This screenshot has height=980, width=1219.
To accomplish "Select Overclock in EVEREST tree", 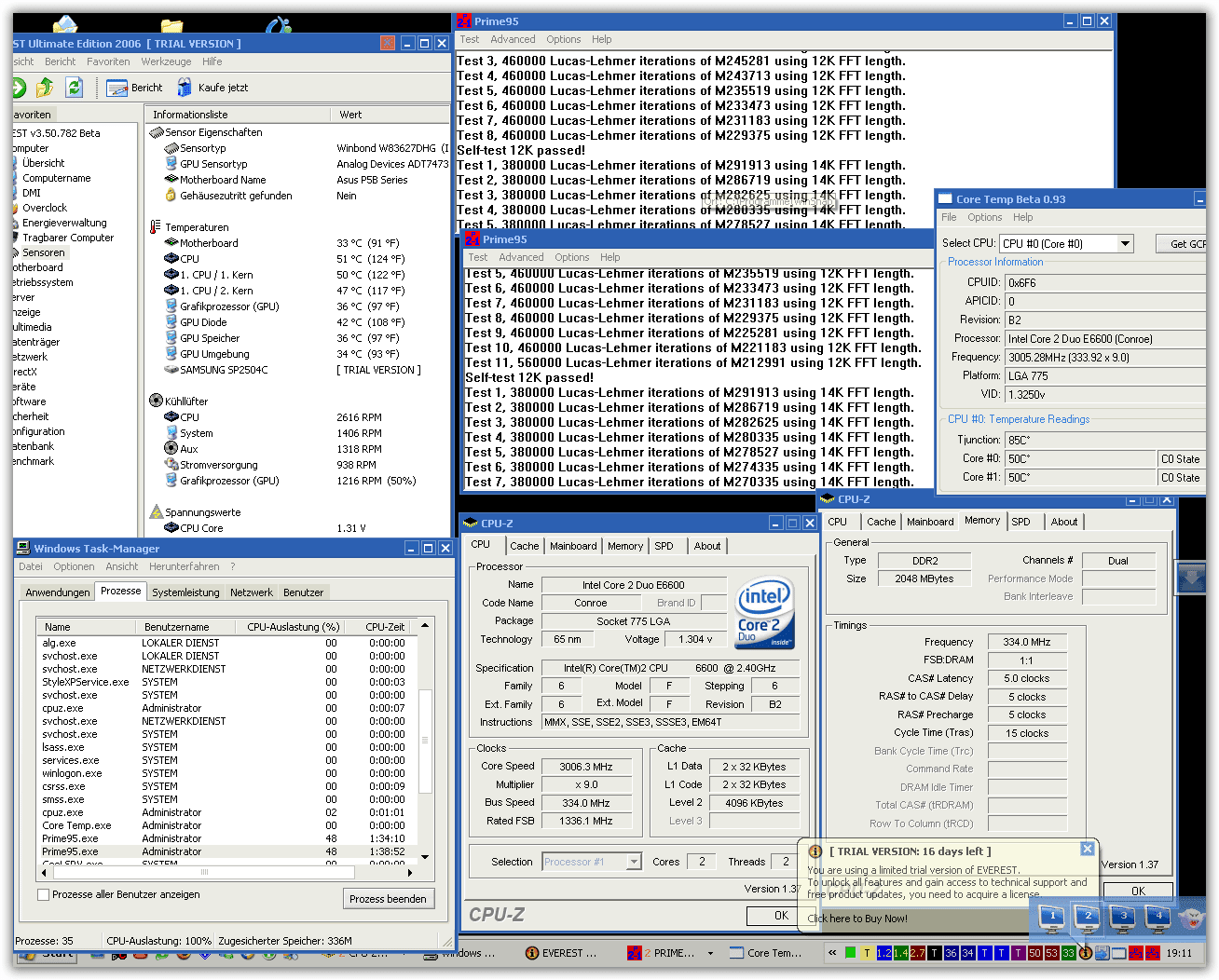I will click(45, 208).
